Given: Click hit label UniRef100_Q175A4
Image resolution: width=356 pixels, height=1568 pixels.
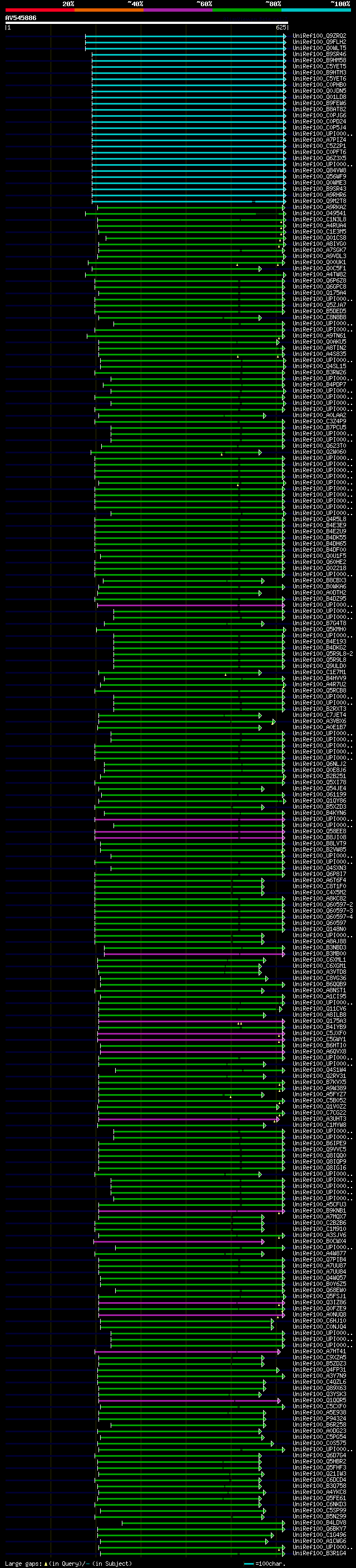Looking at the screenshot, I should pyautogui.click(x=319, y=293).
